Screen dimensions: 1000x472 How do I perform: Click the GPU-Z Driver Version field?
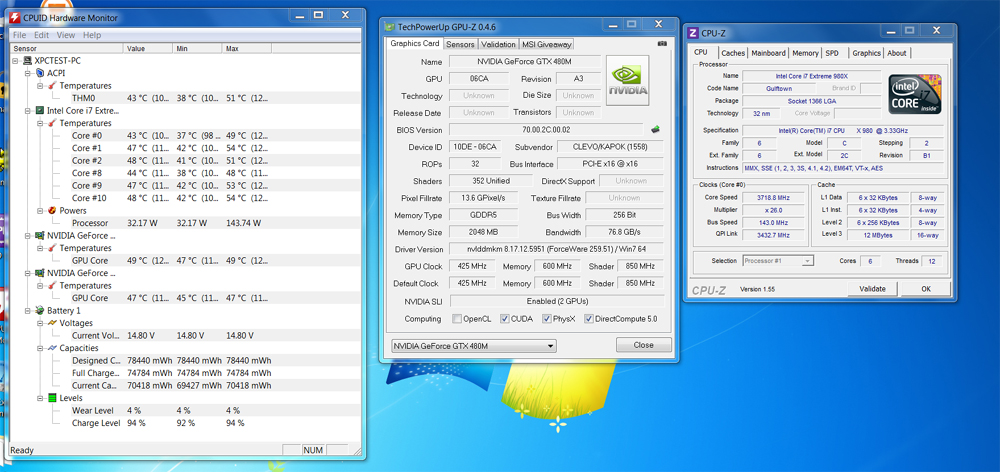[556, 249]
